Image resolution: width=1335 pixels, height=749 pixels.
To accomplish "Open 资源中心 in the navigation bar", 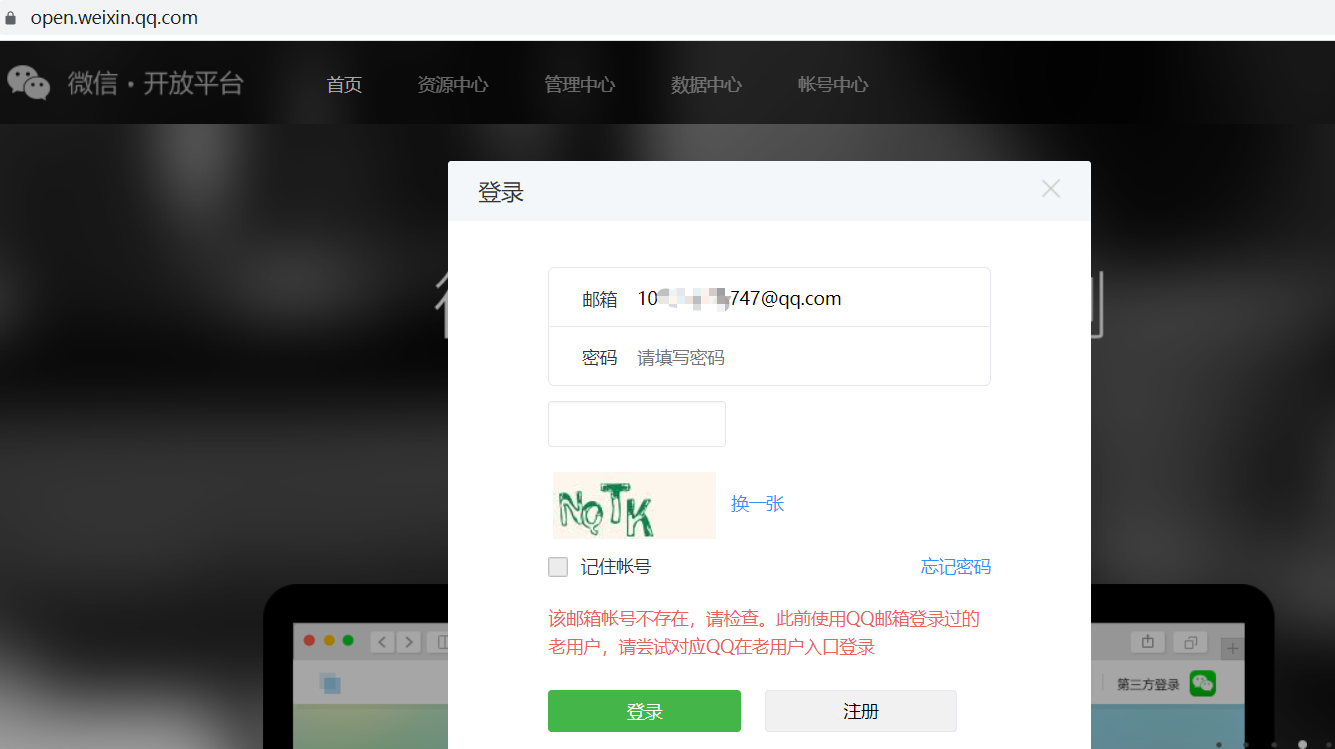I will point(453,85).
